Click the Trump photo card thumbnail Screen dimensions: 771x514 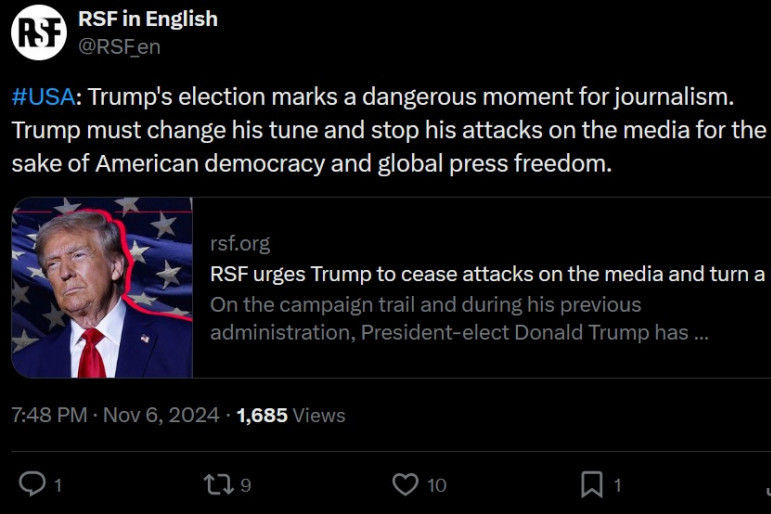tap(102, 287)
